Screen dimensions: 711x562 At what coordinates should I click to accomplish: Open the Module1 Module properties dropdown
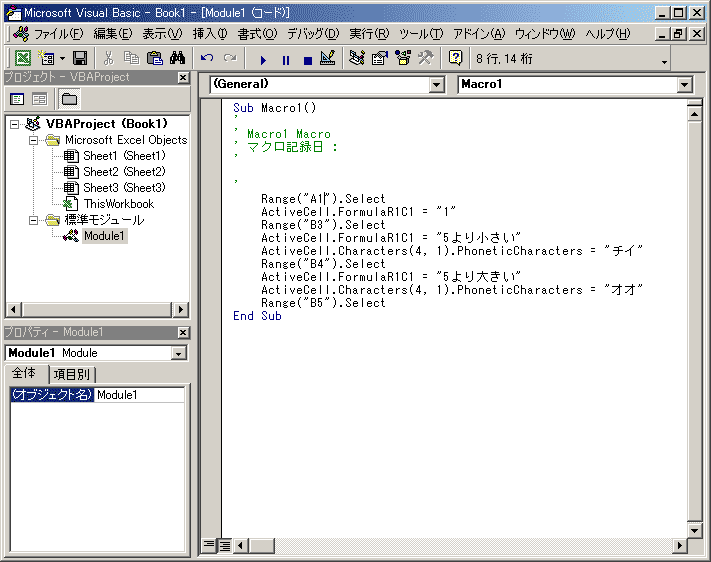[179, 353]
